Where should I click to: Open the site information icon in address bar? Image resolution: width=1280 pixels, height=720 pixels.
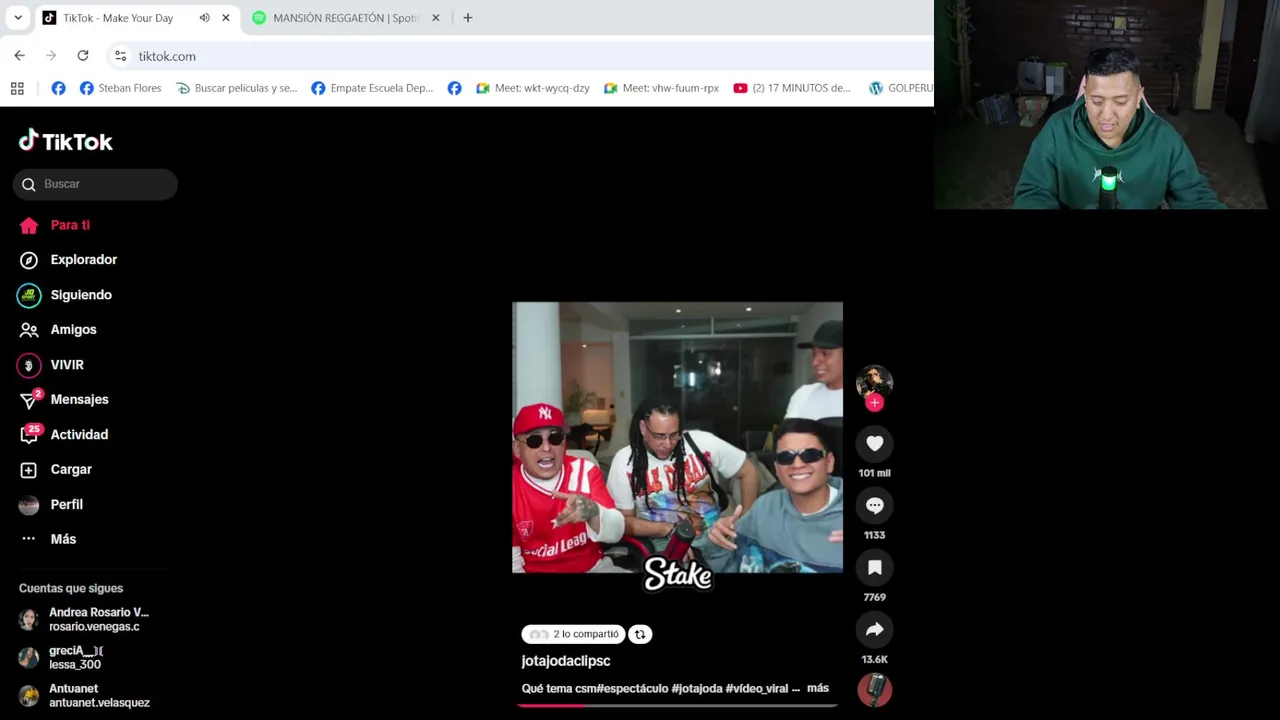coord(120,56)
